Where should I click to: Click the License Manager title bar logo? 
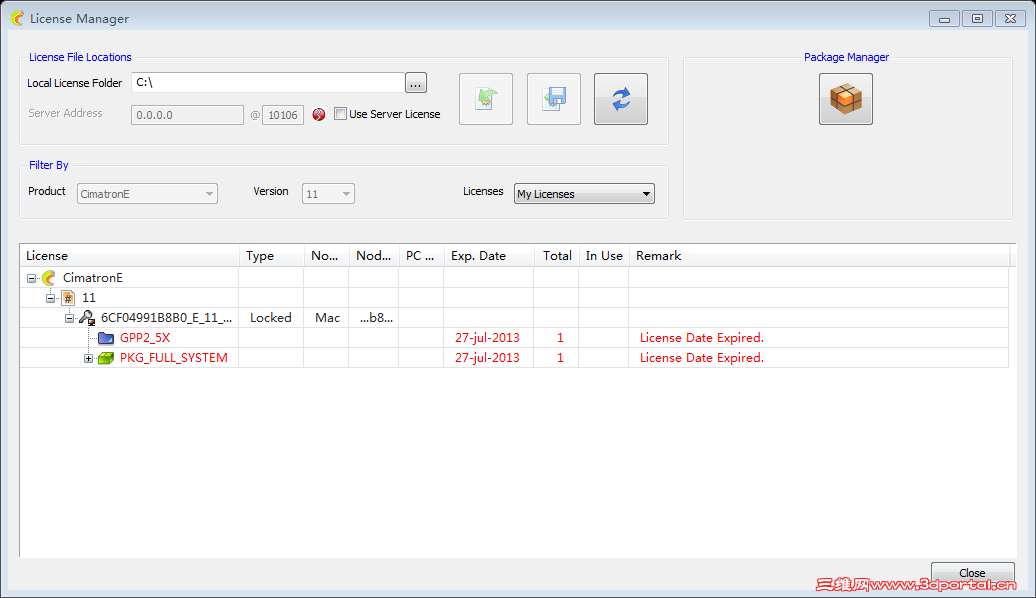(18, 19)
